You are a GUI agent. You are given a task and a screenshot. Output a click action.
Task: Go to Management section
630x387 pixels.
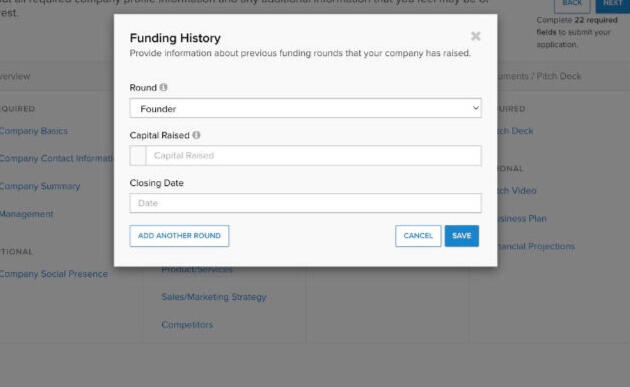(x=27, y=214)
